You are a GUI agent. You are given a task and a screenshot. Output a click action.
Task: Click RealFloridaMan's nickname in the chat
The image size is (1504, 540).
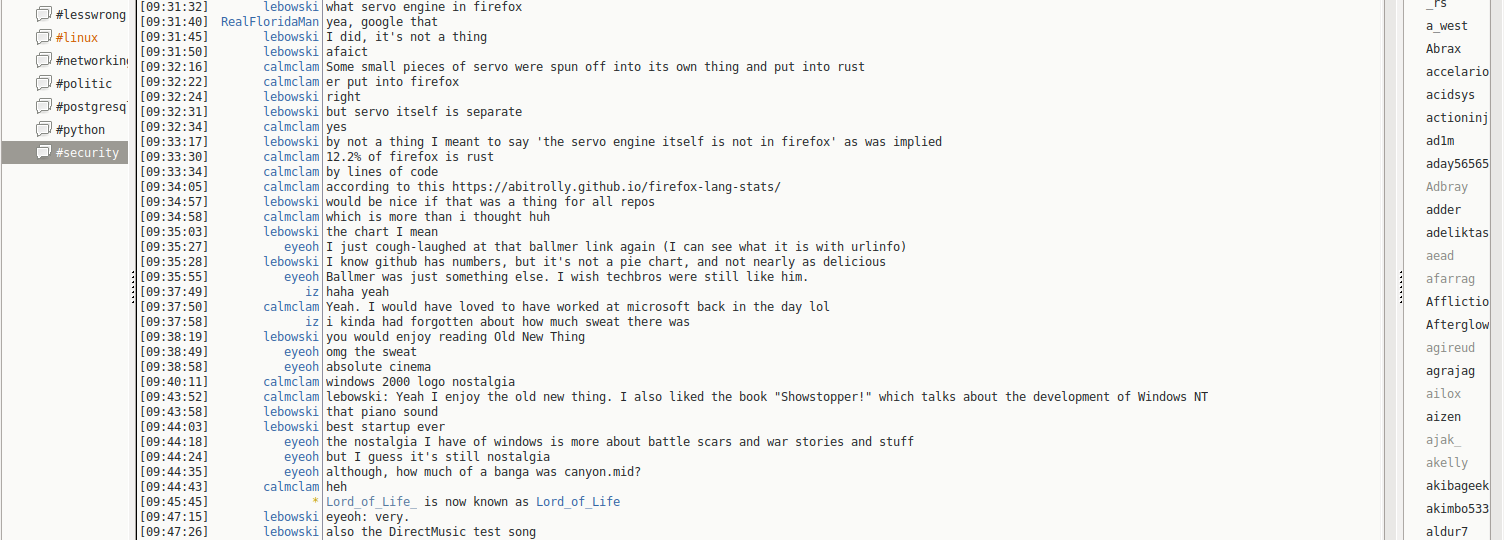(x=270, y=22)
